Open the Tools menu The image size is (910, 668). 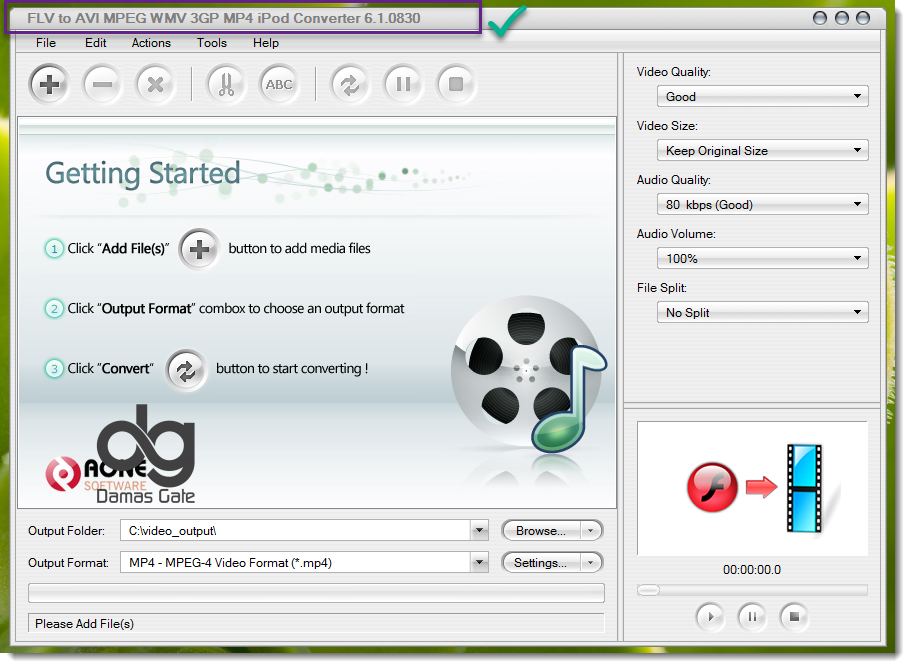pos(211,43)
